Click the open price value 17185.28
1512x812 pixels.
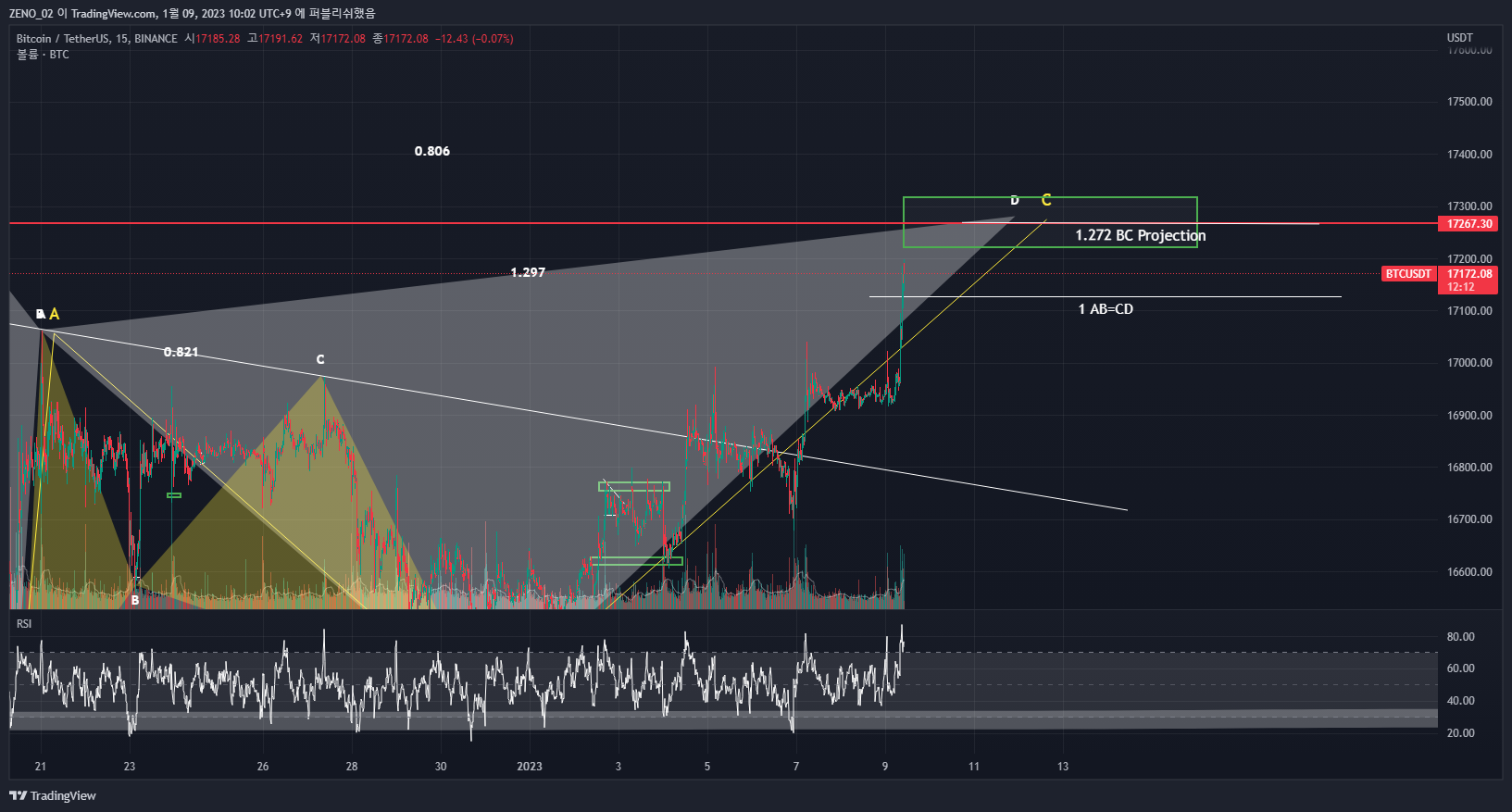(x=218, y=39)
